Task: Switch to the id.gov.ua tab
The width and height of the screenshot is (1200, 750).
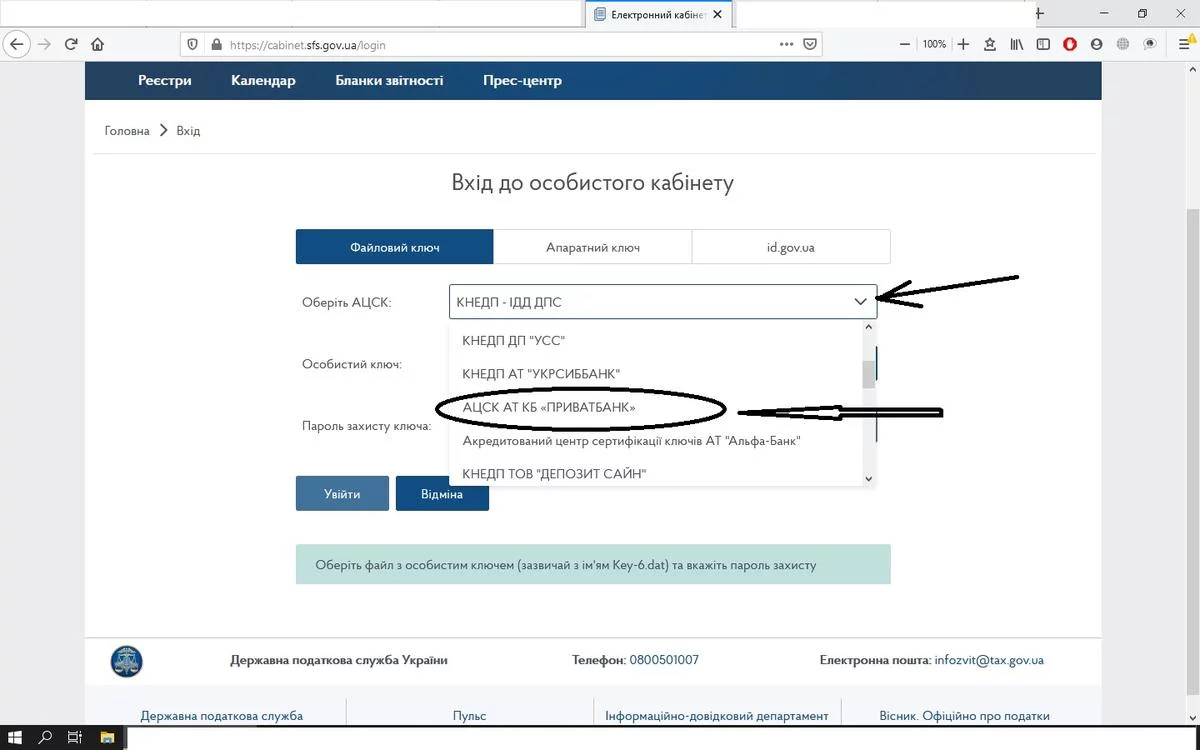Action: (x=791, y=247)
